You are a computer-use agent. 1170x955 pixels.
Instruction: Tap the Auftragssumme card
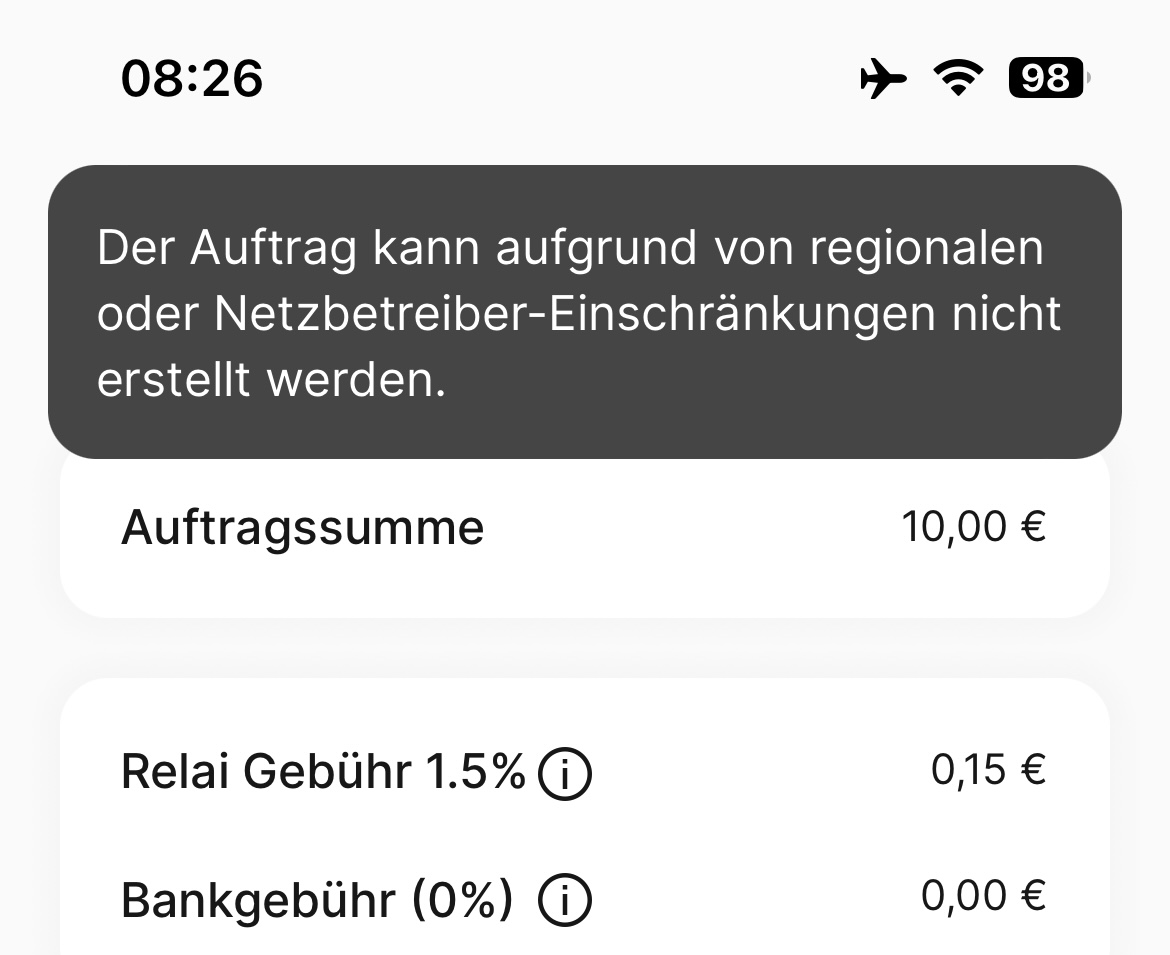coord(585,537)
